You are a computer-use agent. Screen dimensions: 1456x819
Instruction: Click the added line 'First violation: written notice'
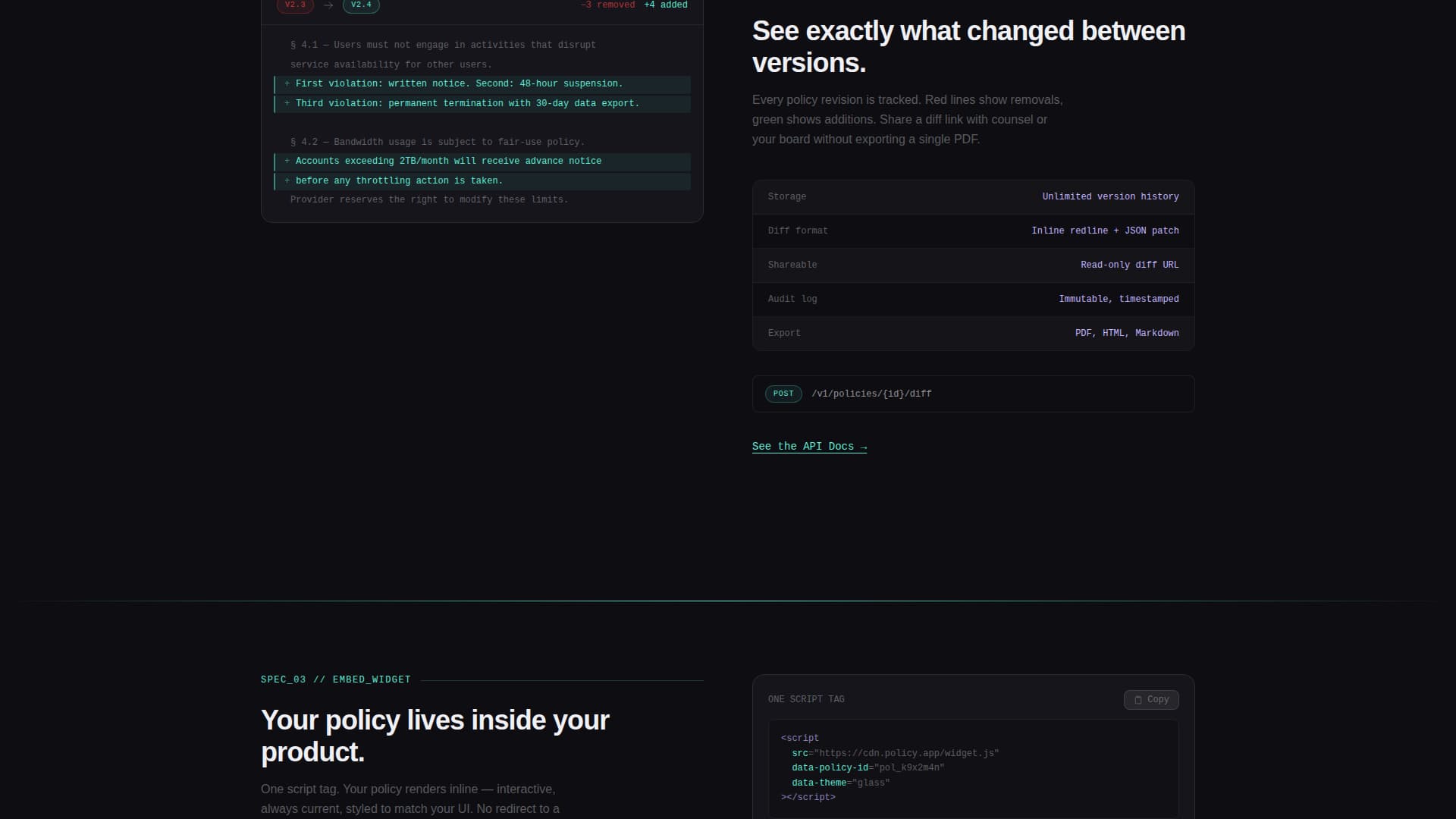click(459, 84)
